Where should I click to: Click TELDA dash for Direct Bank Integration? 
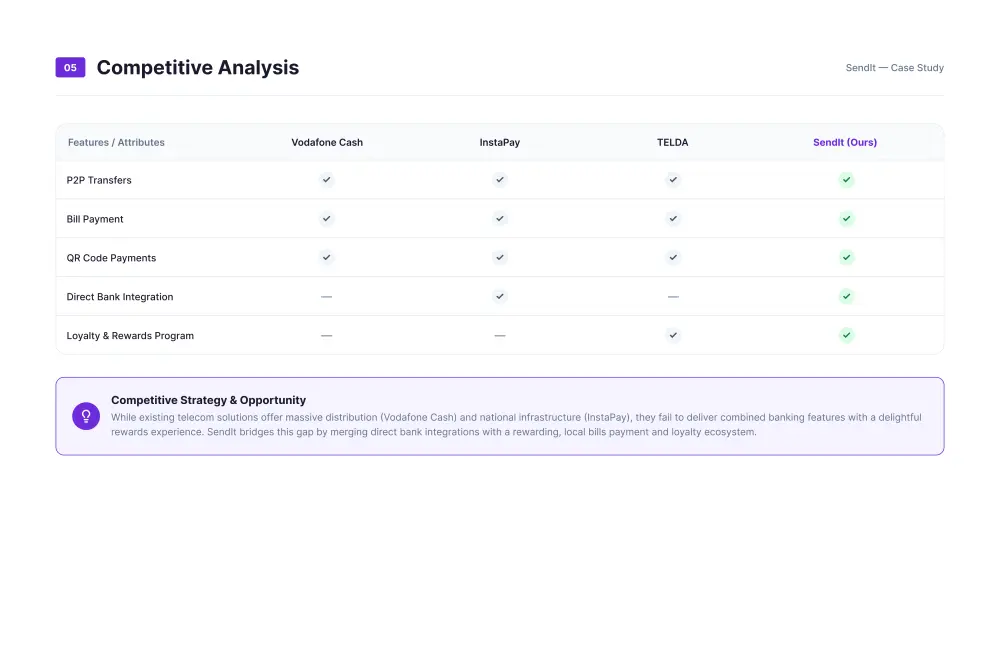pyautogui.click(x=673, y=297)
